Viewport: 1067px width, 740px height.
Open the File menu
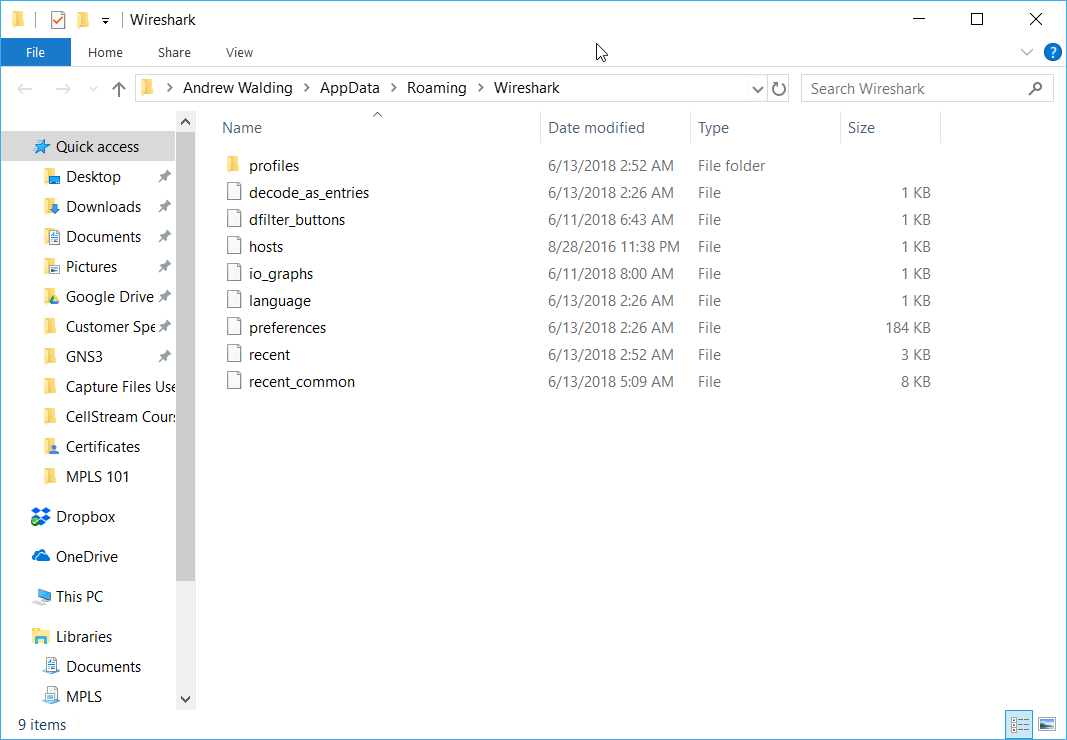(35, 52)
